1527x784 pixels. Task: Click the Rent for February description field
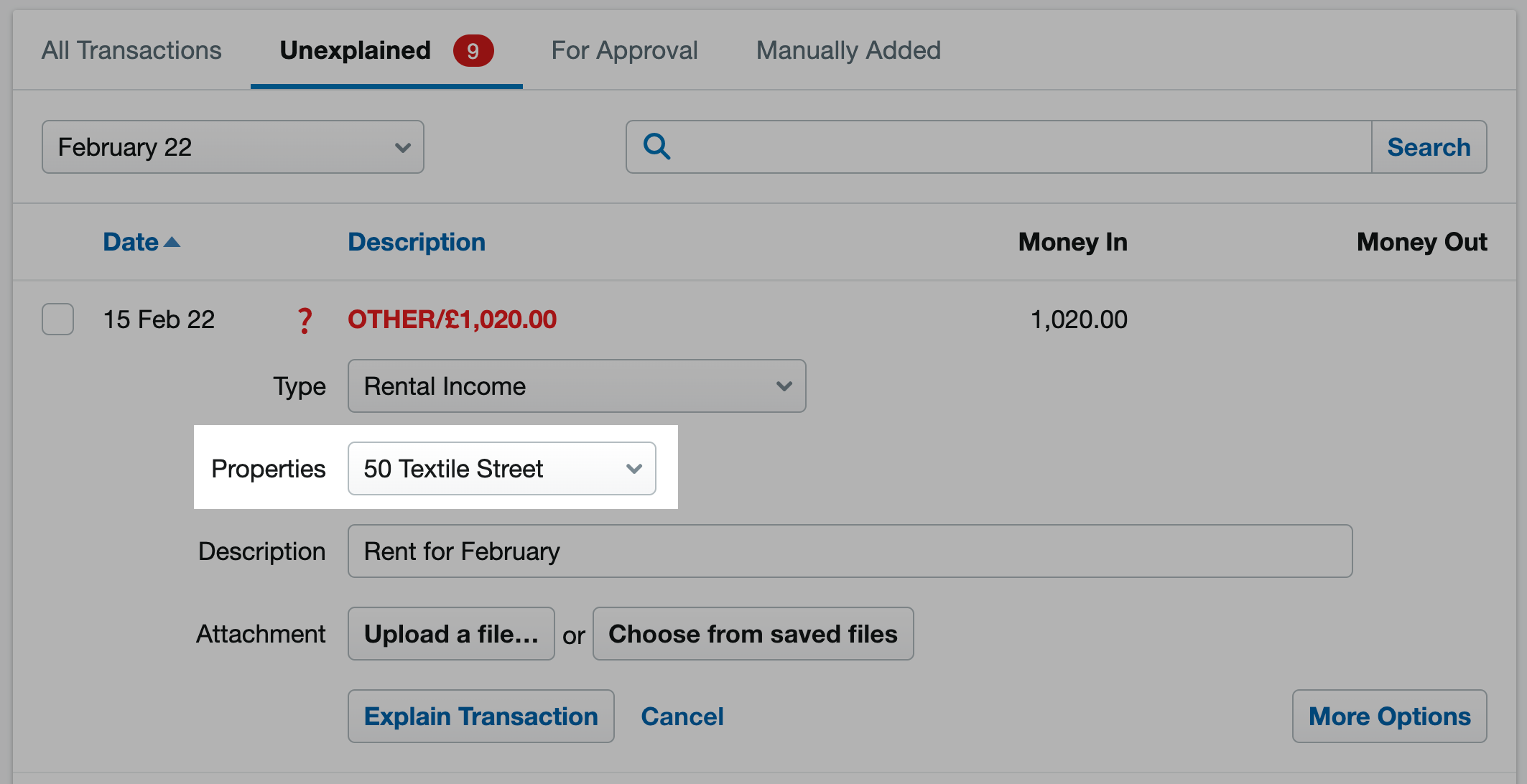pyautogui.click(x=848, y=551)
